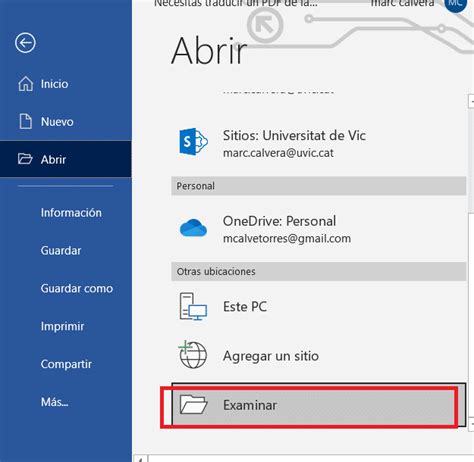Select Sitios: Universitat de Vic location
474x462 pixels.
[318, 143]
